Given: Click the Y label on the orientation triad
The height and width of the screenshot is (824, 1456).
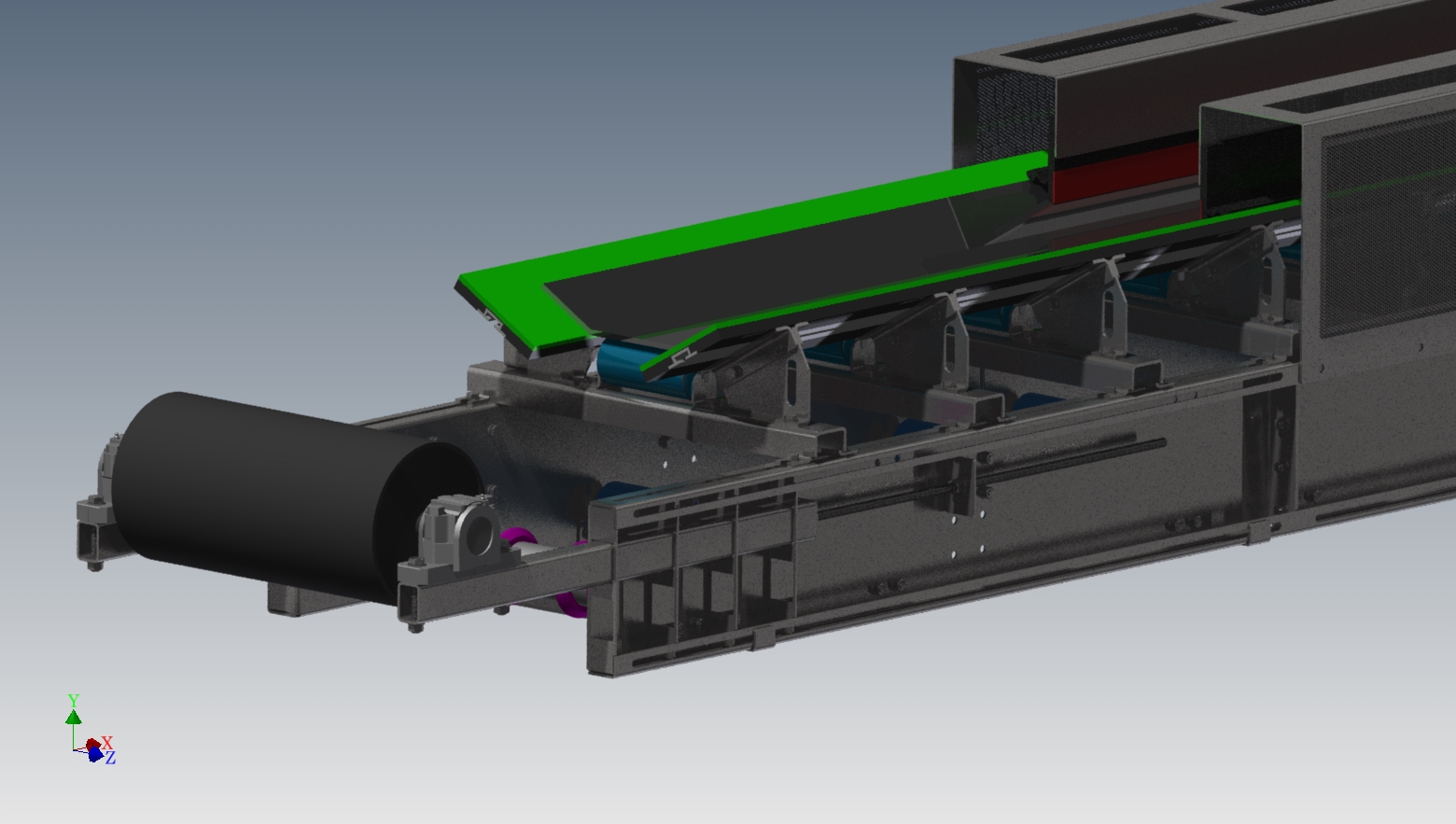Looking at the screenshot, I should click(x=74, y=699).
